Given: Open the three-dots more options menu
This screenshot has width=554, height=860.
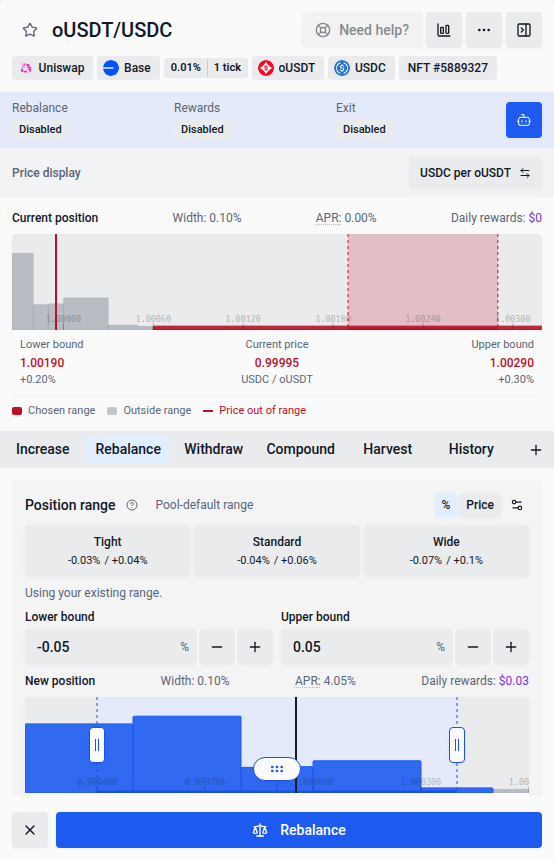Looking at the screenshot, I should [484, 30].
